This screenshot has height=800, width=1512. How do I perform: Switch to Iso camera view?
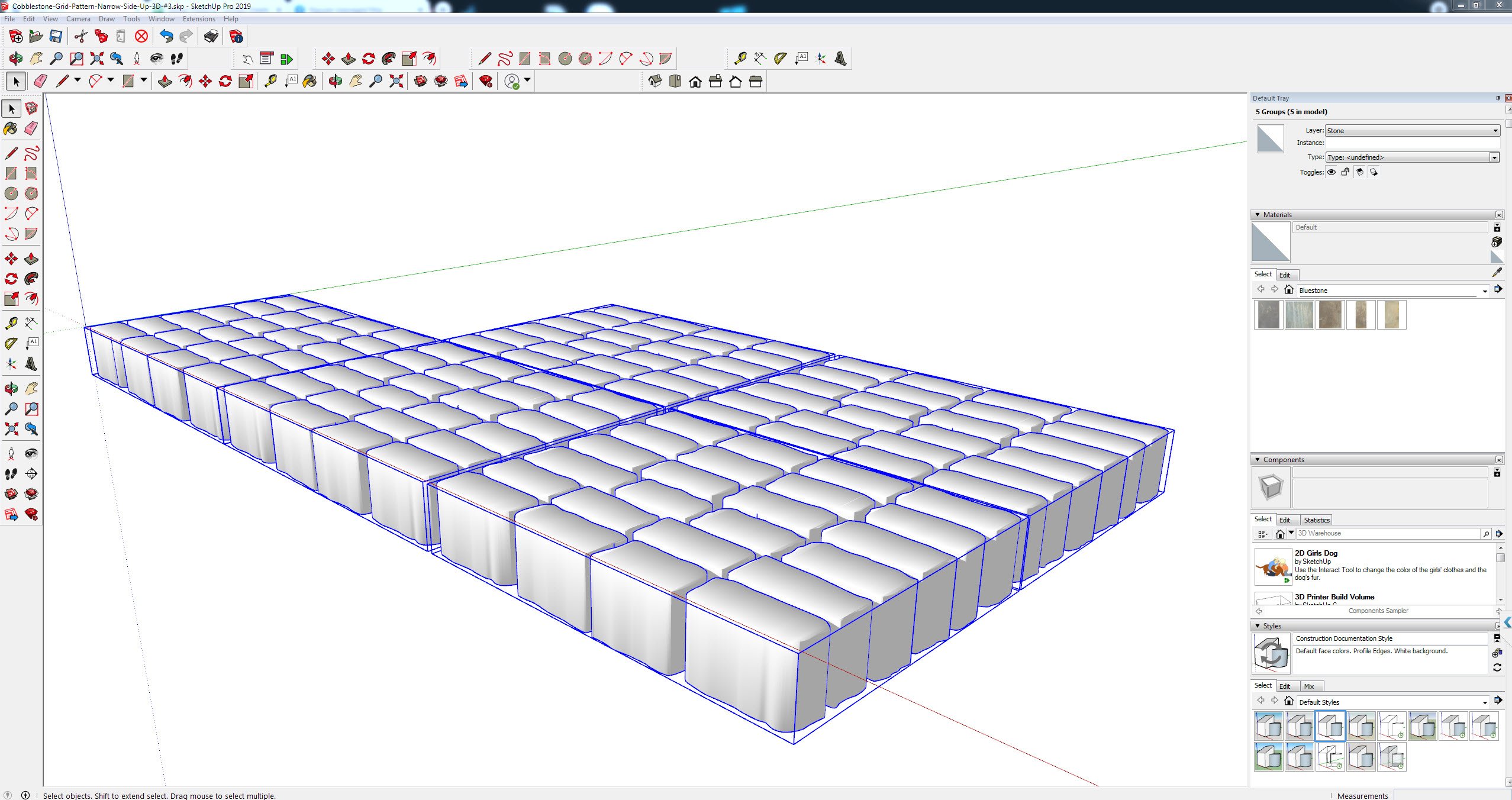tap(655, 82)
